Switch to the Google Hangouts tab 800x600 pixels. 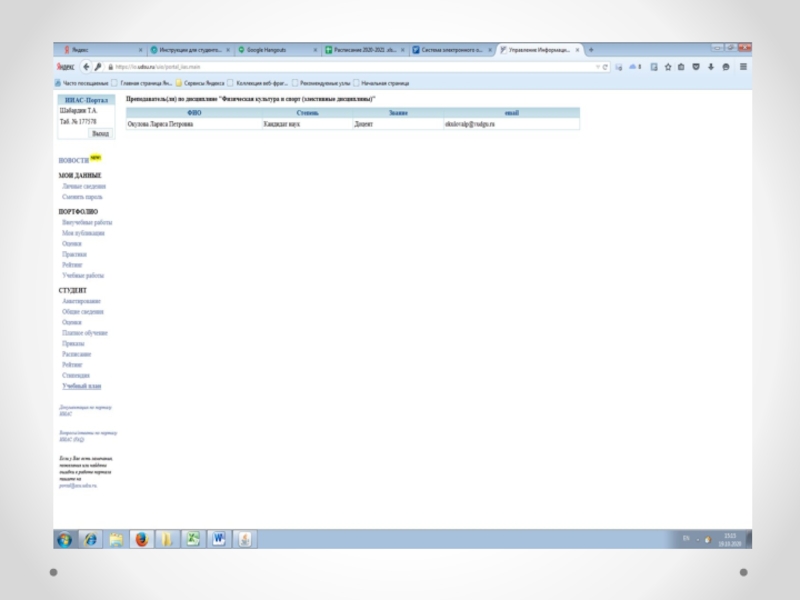(x=277, y=50)
